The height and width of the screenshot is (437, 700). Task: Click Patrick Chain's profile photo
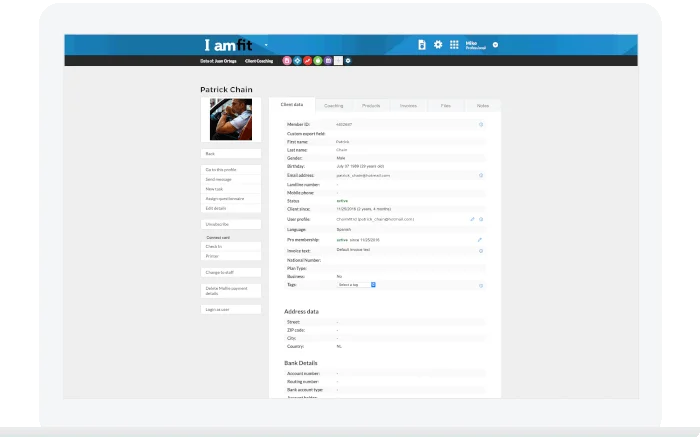[230, 120]
